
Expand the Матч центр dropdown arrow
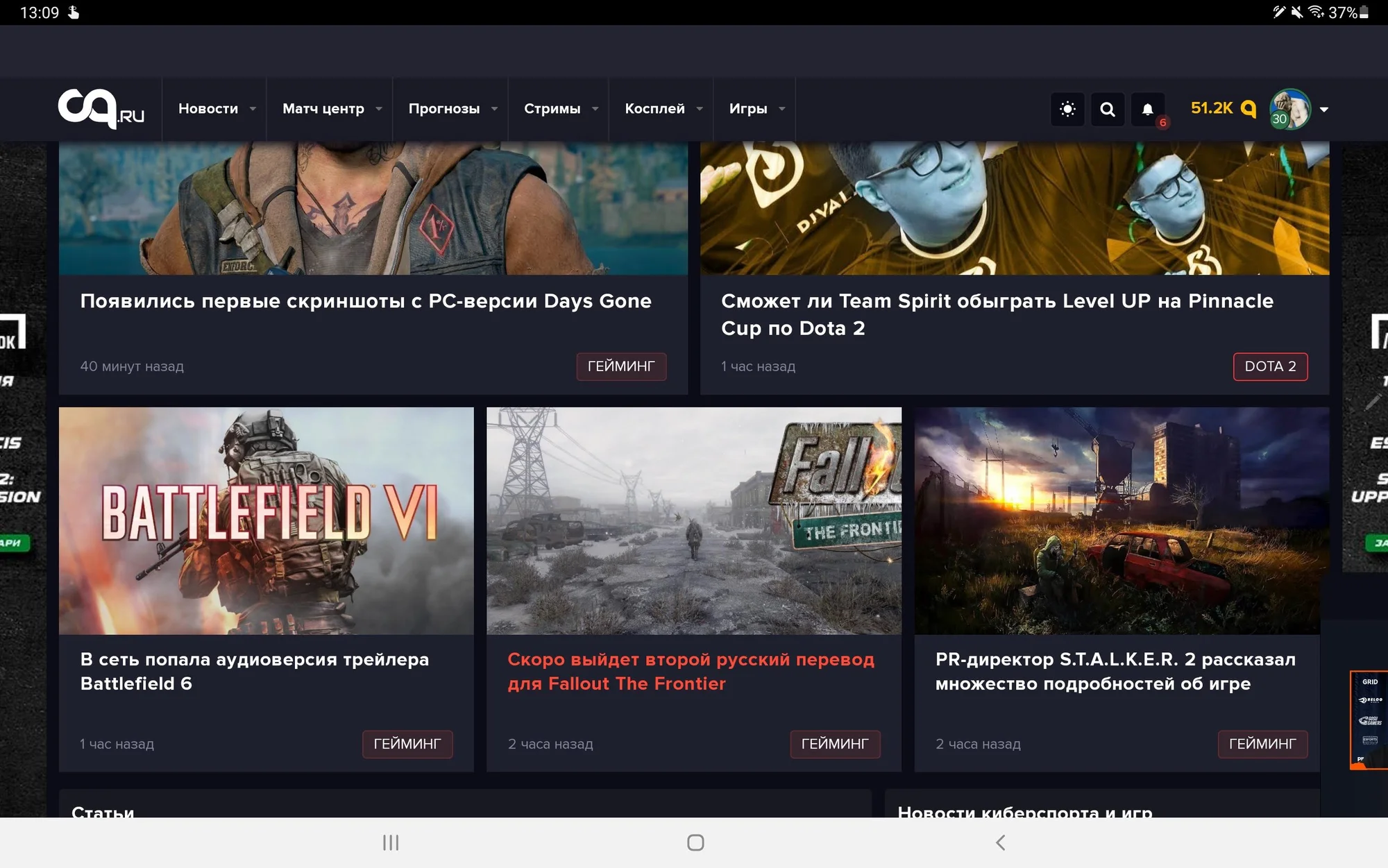pos(379,109)
